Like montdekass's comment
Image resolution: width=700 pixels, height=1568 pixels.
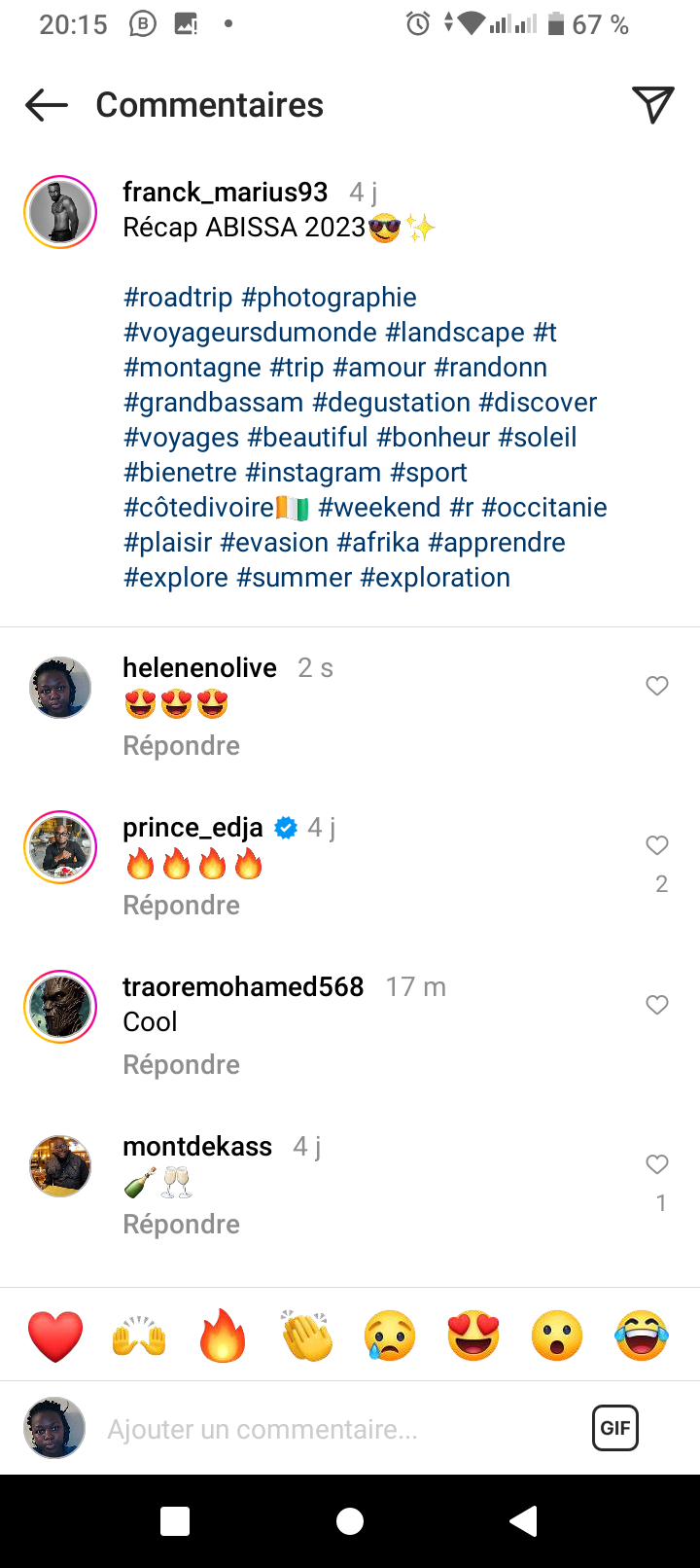[x=657, y=1164]
